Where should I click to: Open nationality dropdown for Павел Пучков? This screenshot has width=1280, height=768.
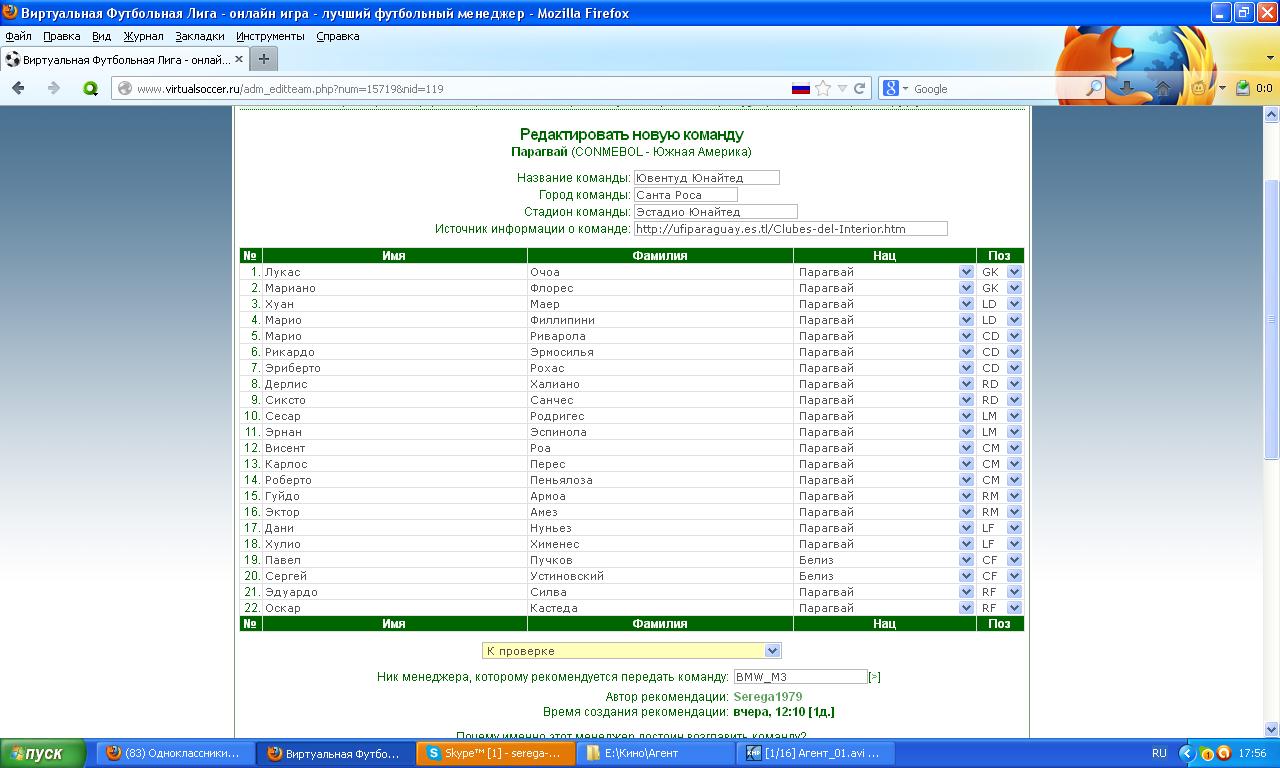point(966,560)
